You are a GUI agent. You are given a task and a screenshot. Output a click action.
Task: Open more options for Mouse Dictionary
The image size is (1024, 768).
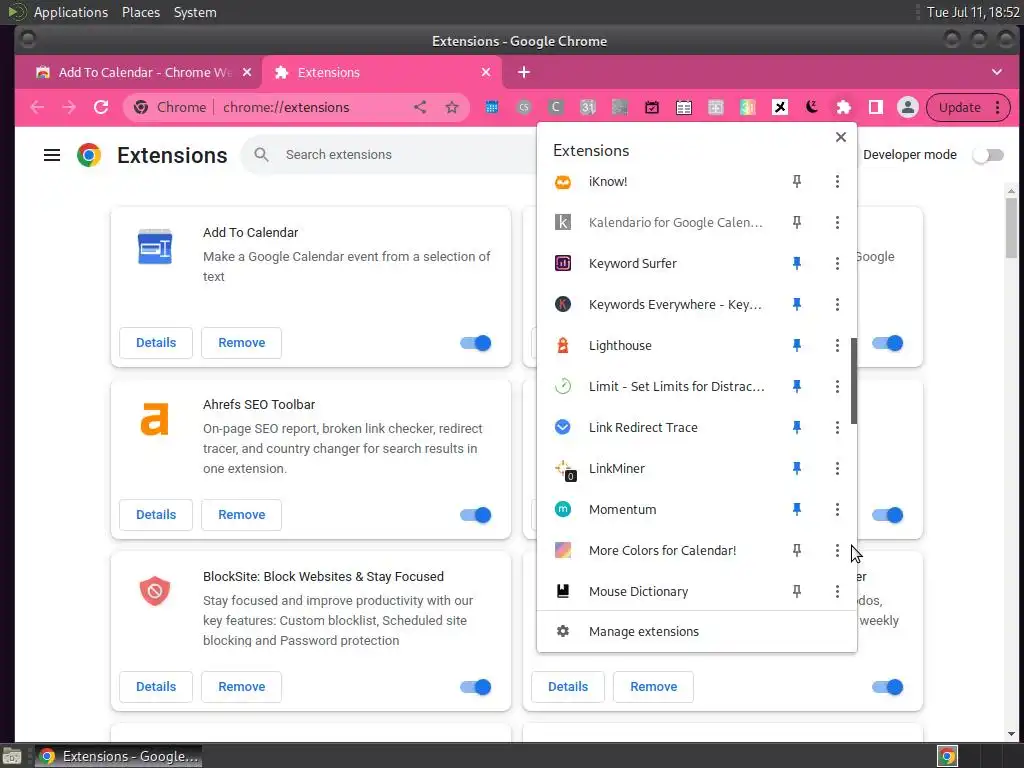click(x=837, y=591)
